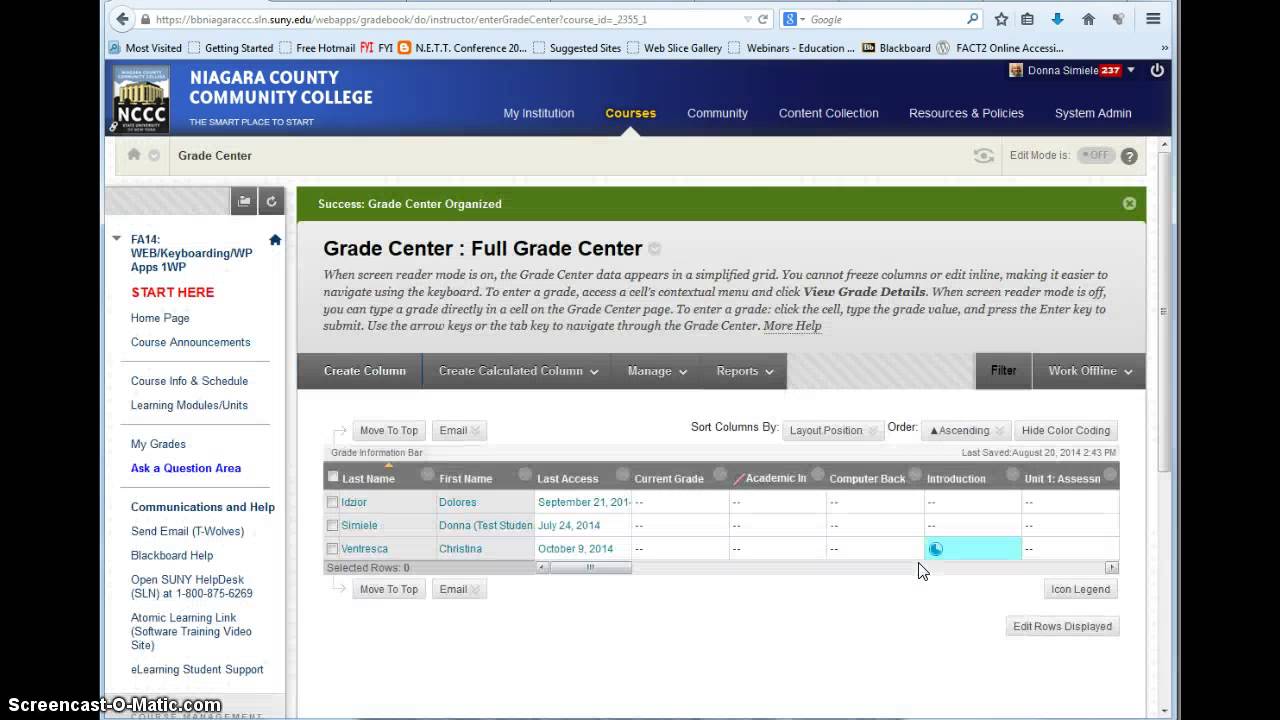Dismiss the green success banner
This screenshot has width=1280, height=720.
coord(1129,203)
